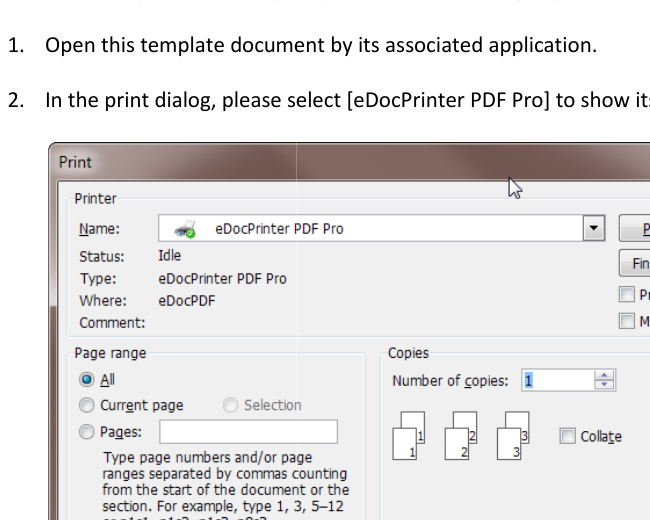This screenshot has width=650, height=520.
Task: Click the collate preview icon for page 2
Action: click(461, 435)
